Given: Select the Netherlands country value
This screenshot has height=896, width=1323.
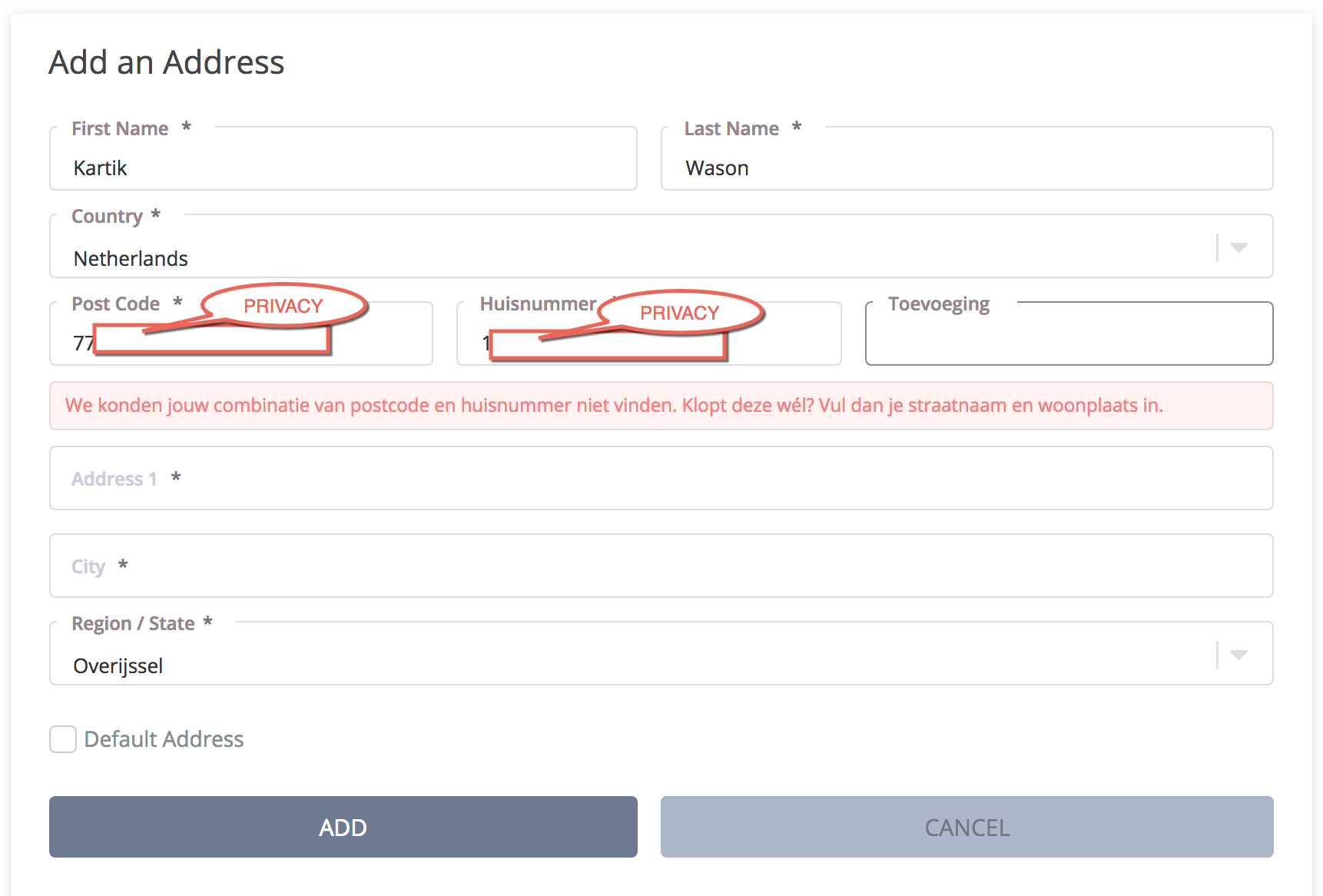Looking at the screenshot, I should 131,259.
